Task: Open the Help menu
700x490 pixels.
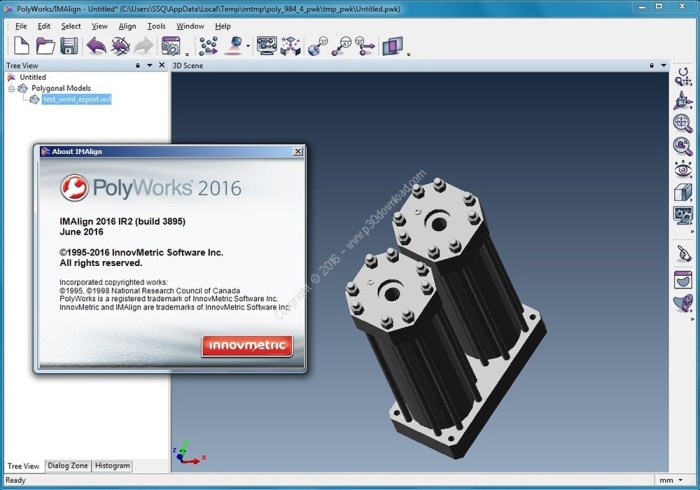Action: pos(223,26)
